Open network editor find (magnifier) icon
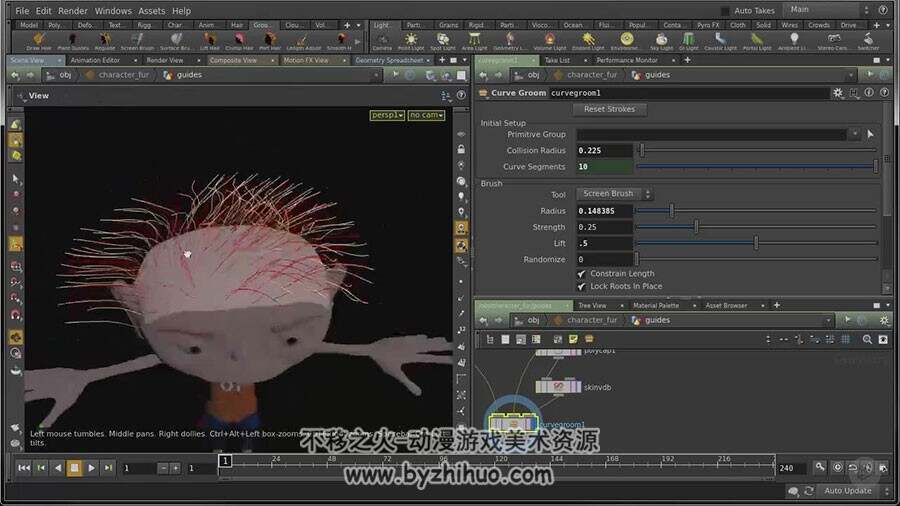900x506 pixels. 867,340
